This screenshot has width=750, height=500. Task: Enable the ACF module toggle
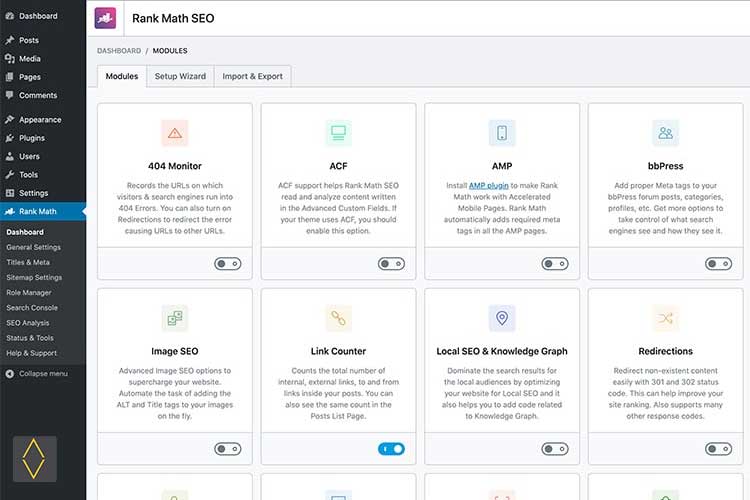(391, 264)
